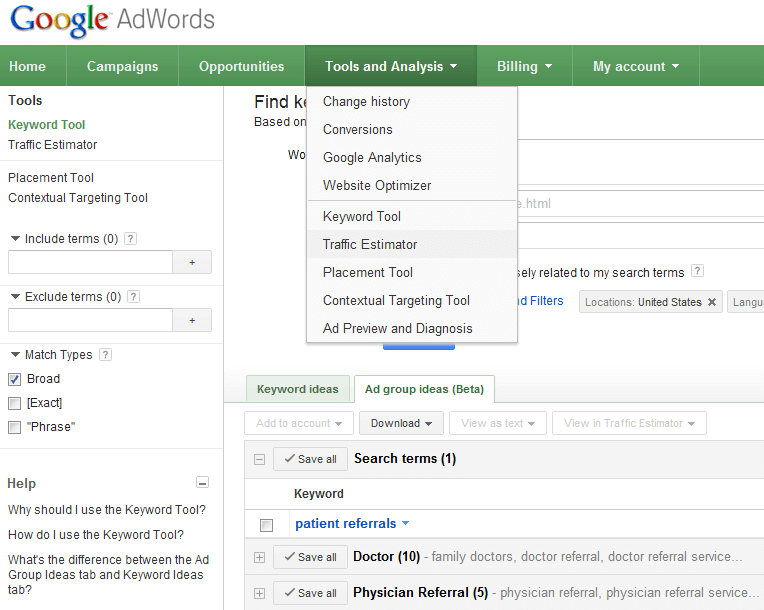
Task: Open help icon next to Exclude terms
Action: (134, 297)
